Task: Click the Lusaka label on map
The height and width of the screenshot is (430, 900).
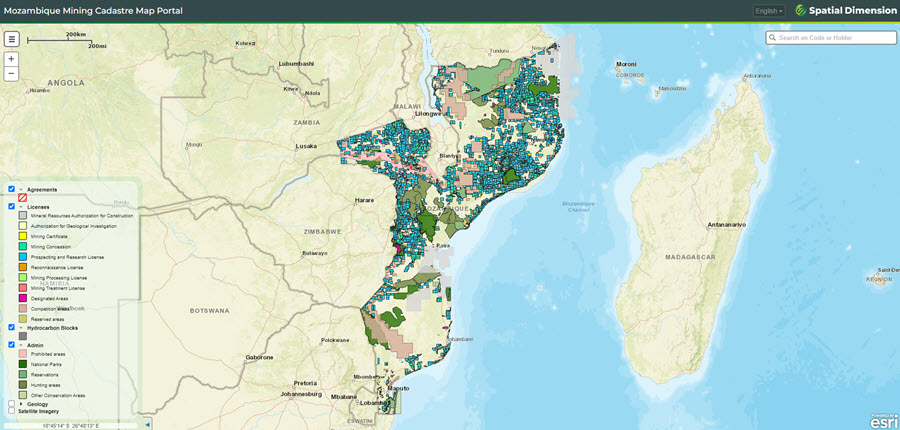Action: (306, 146)
